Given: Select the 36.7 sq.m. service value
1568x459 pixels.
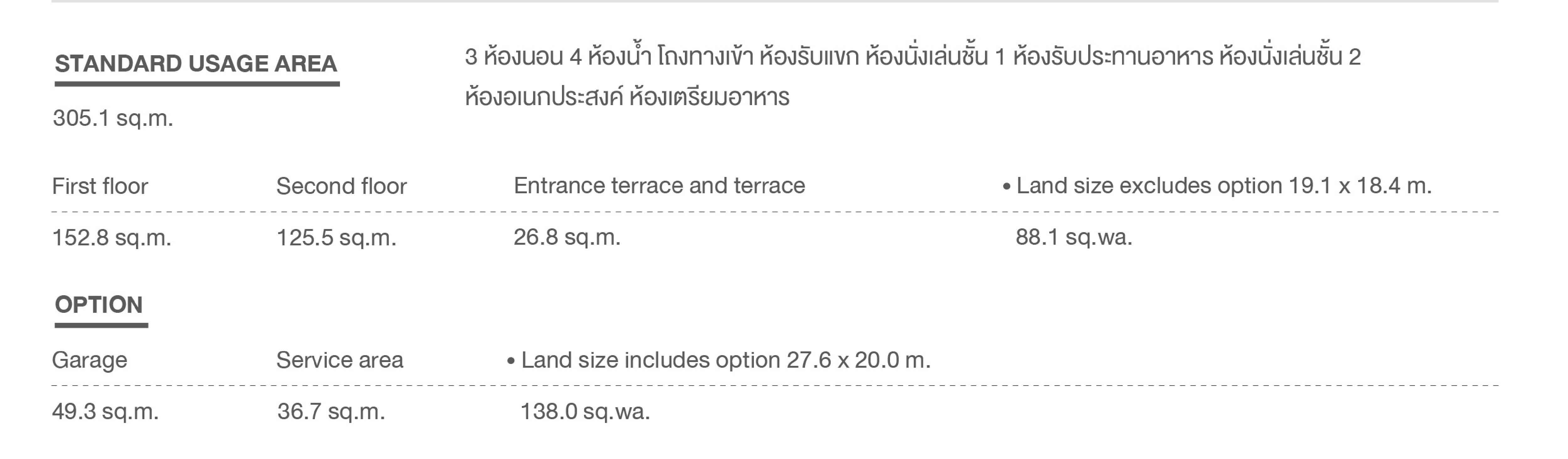Looking at the screenshot, I should [x=331, y=412].
